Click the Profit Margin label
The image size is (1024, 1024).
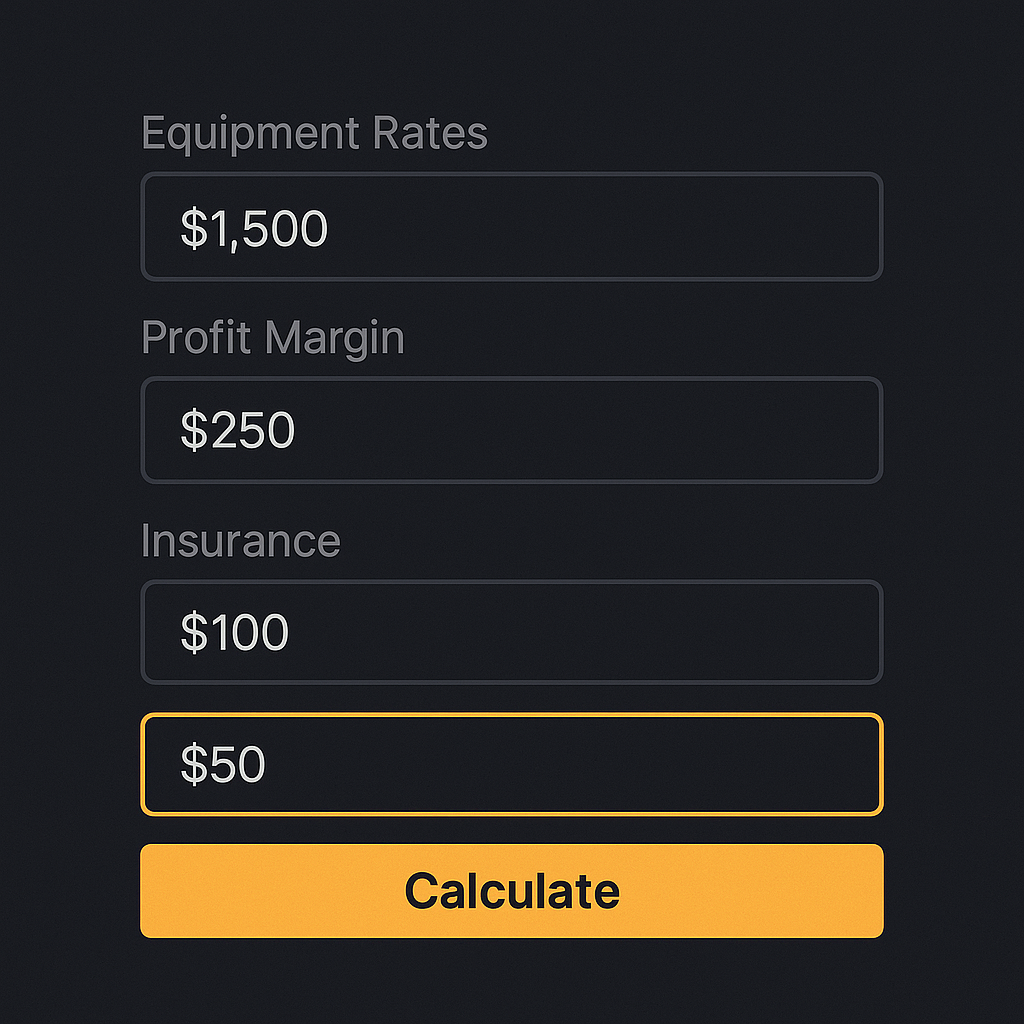point(273,338)
